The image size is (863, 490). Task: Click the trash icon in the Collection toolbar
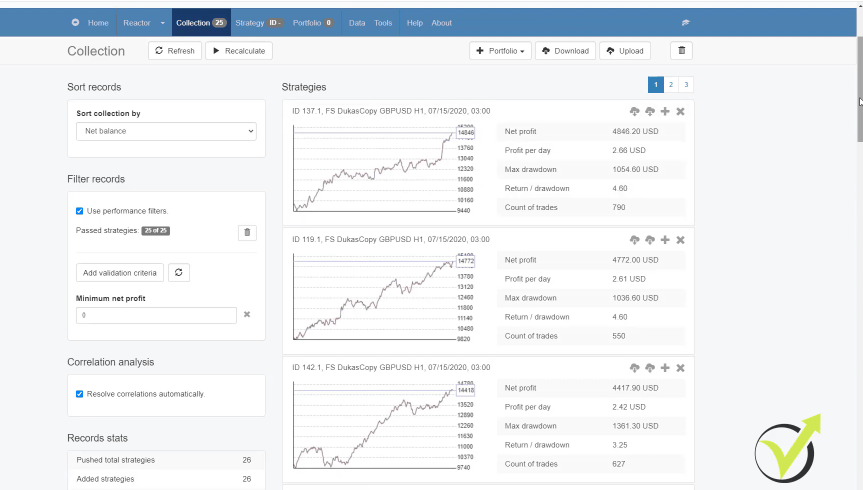coord(681,51)
